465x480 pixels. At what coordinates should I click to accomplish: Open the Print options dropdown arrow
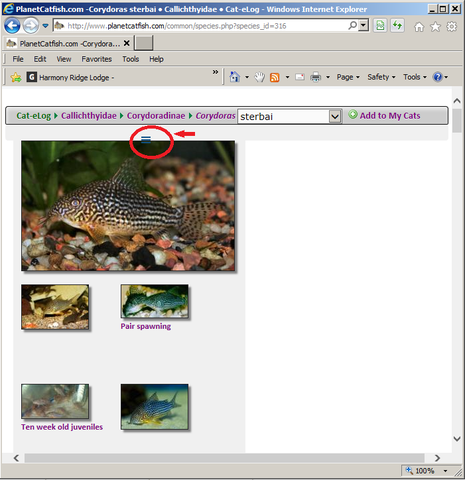point(328,77)
